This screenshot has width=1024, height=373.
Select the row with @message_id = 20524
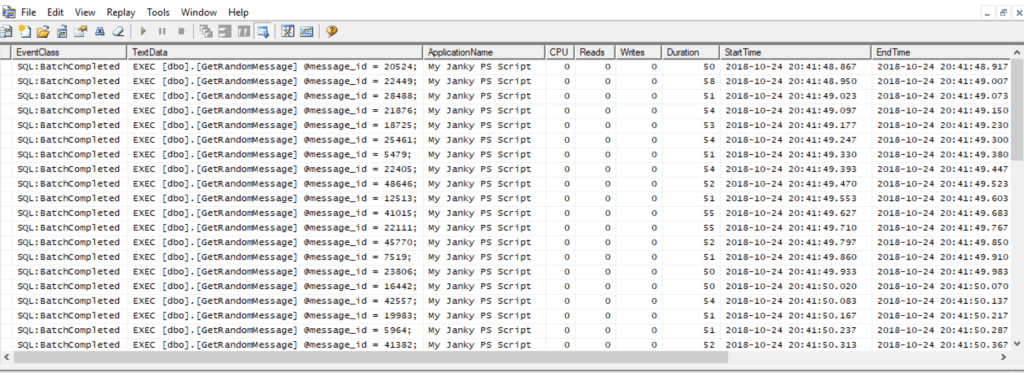[505, 67]
